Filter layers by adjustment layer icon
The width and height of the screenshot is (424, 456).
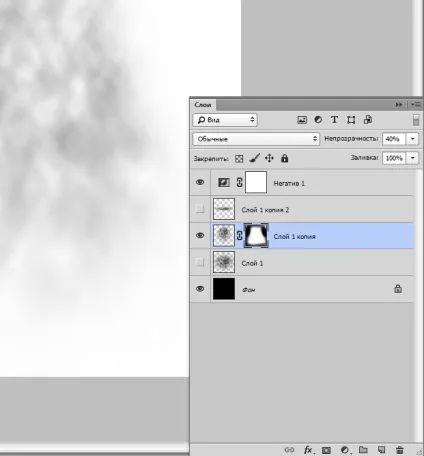coord(318,120)
